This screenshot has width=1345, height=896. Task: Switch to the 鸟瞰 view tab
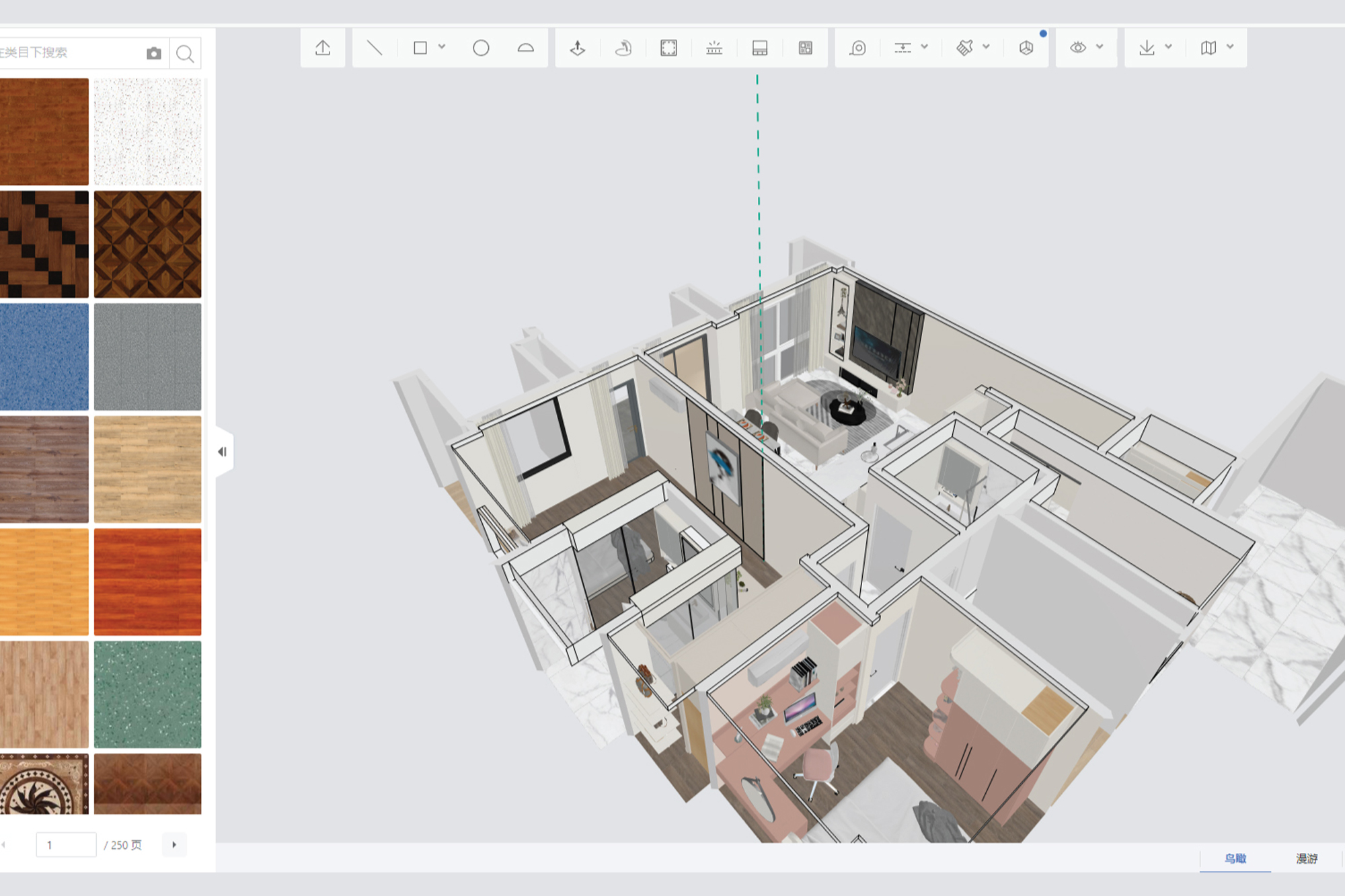click(x=1235, y=858)
